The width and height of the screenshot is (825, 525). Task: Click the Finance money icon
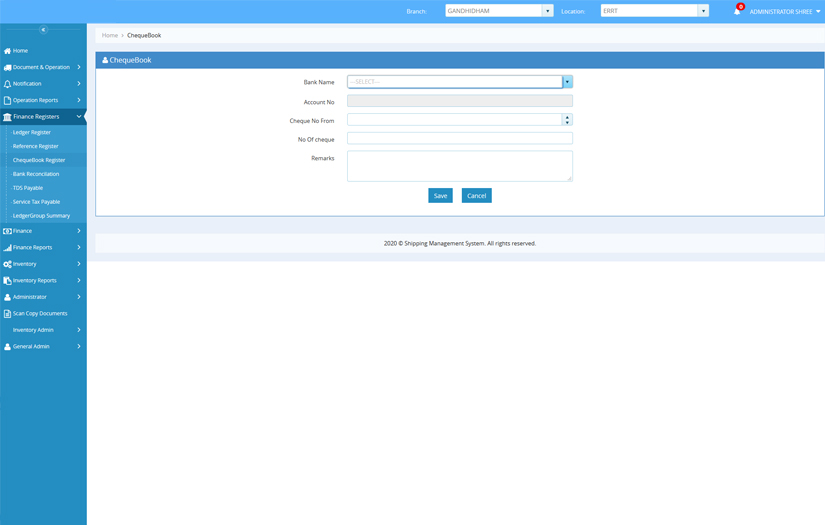coord(7,231)
